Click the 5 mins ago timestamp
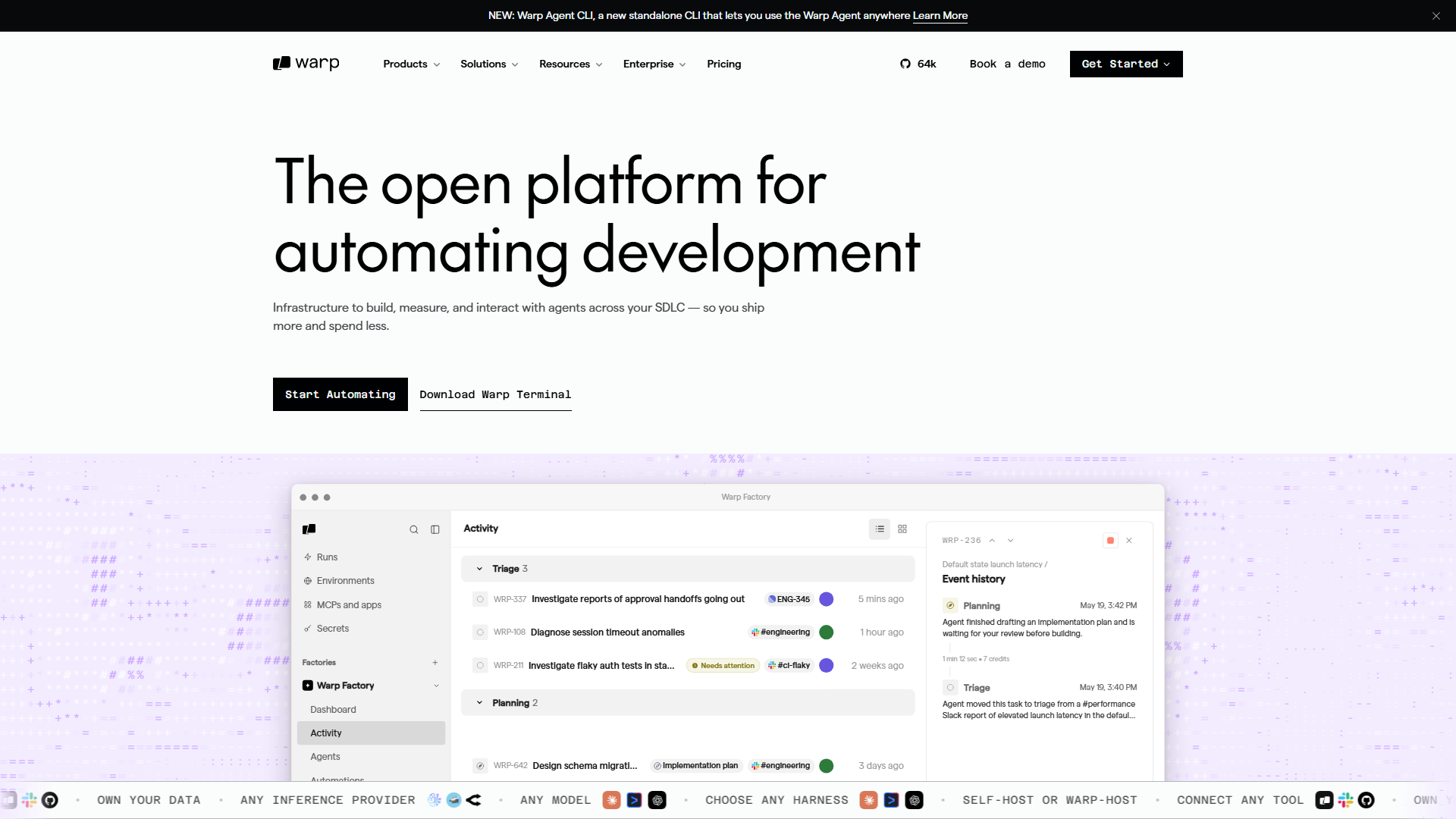Image resolution: width=1456 pixels, height=819 pixels. [x=880, y=599]
